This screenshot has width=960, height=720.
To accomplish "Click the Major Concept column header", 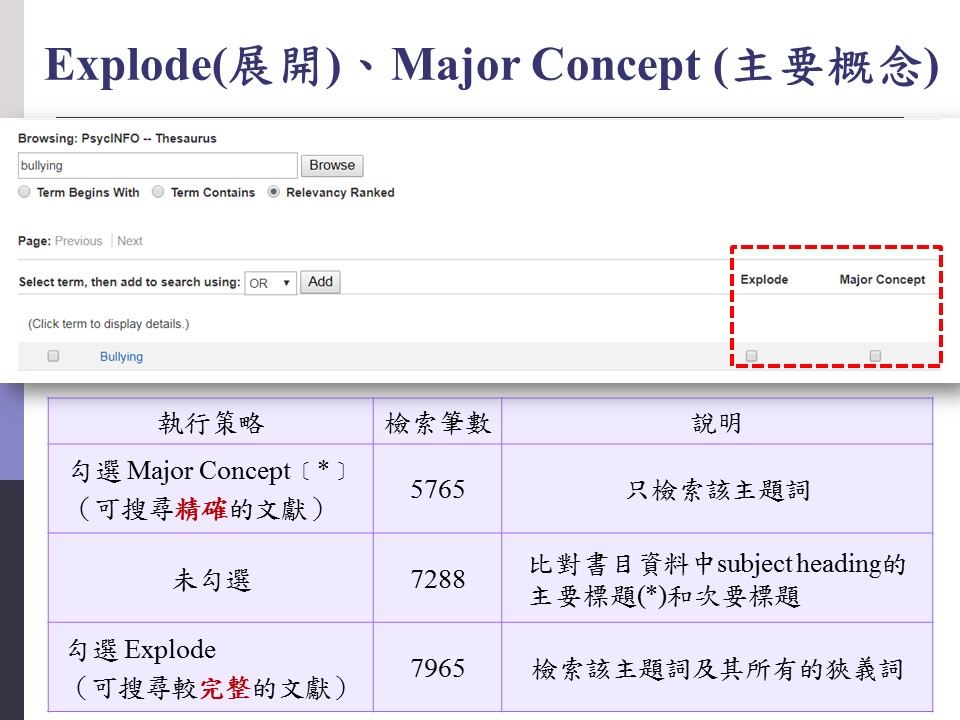I will [x=882, y=279].
